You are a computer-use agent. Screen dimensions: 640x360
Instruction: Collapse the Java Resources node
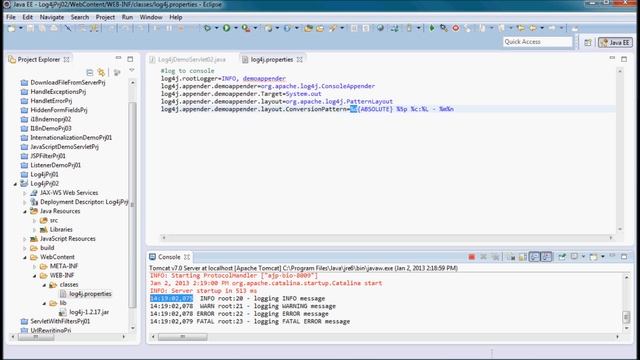pos(25,211)
